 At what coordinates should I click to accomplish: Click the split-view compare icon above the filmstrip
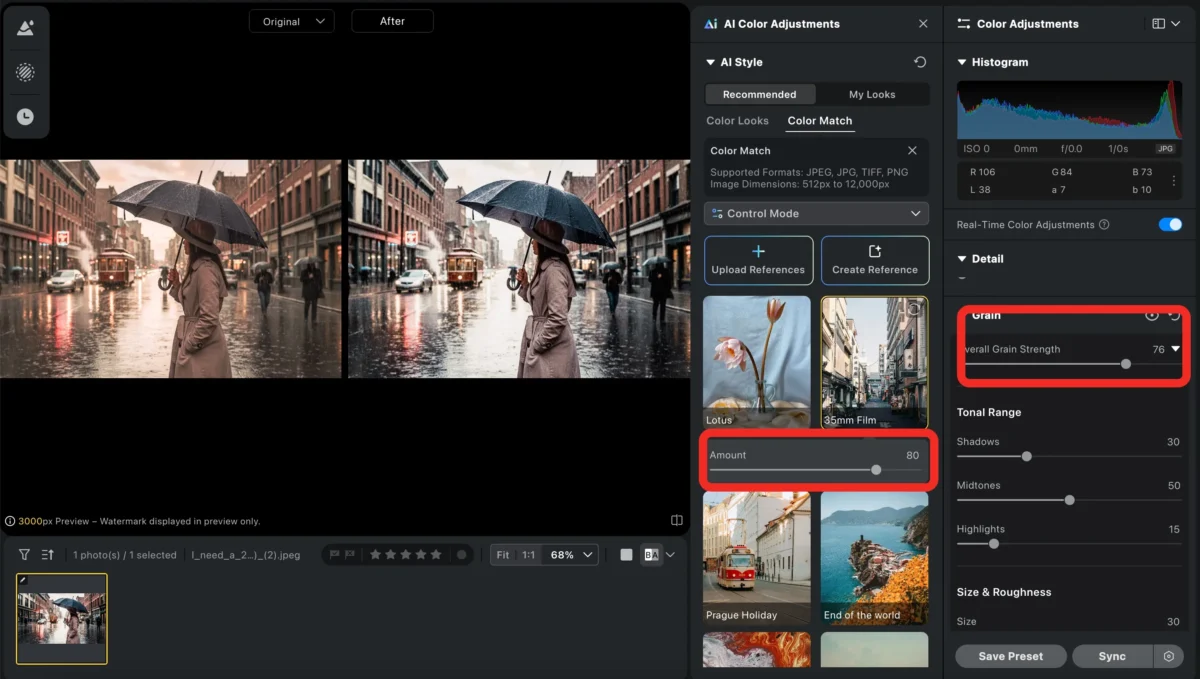point(676,520)
